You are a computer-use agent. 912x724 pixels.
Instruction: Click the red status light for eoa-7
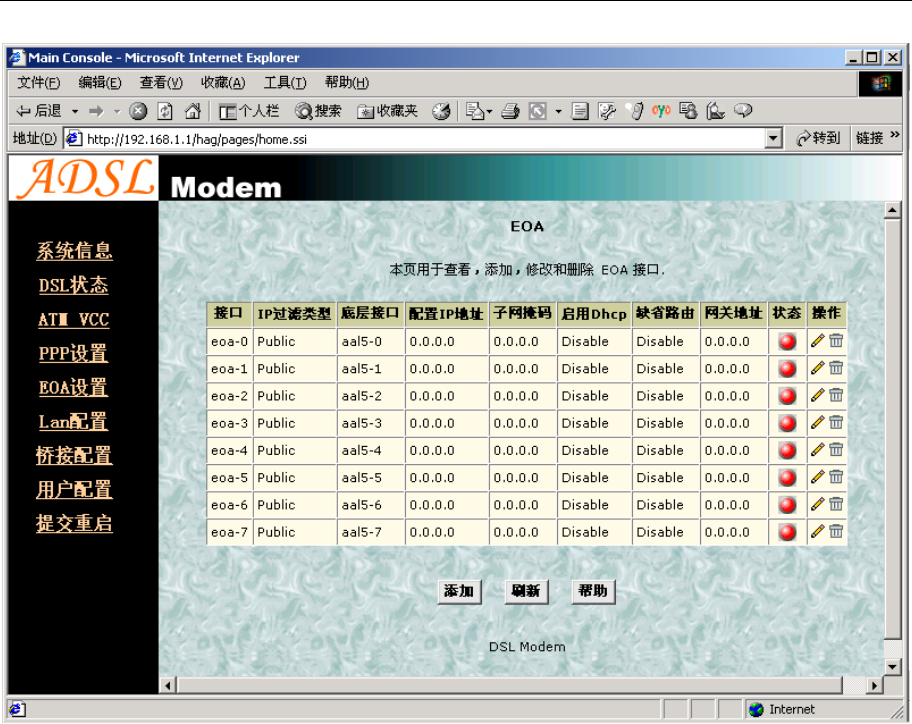[787, 532]
